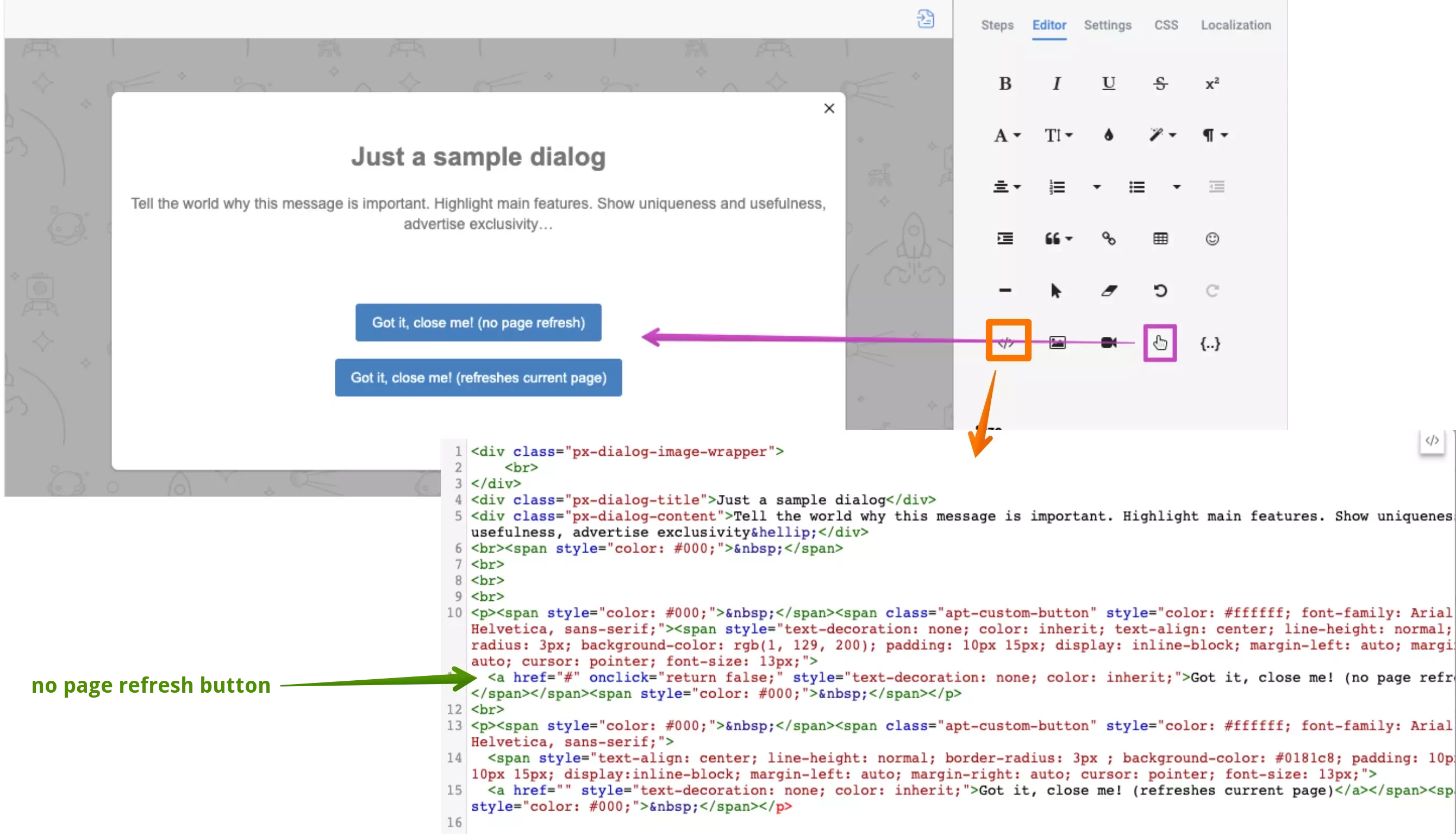Open the text color droplet picker
1456x834 pixels.
tap(1108, 135)
